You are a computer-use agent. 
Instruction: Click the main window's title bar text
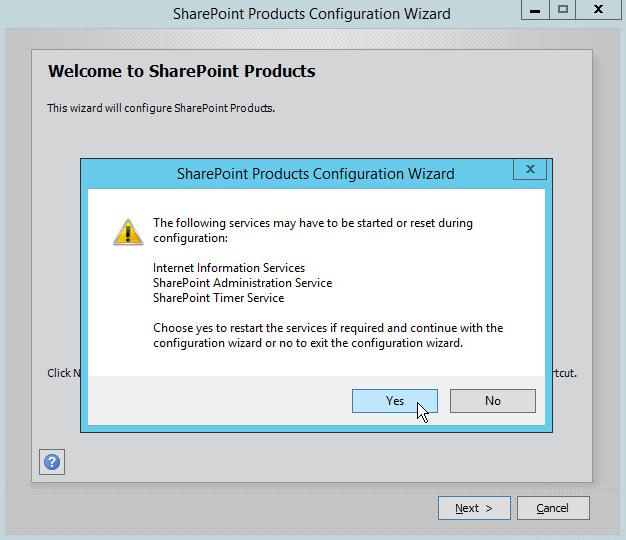point(311,14)
